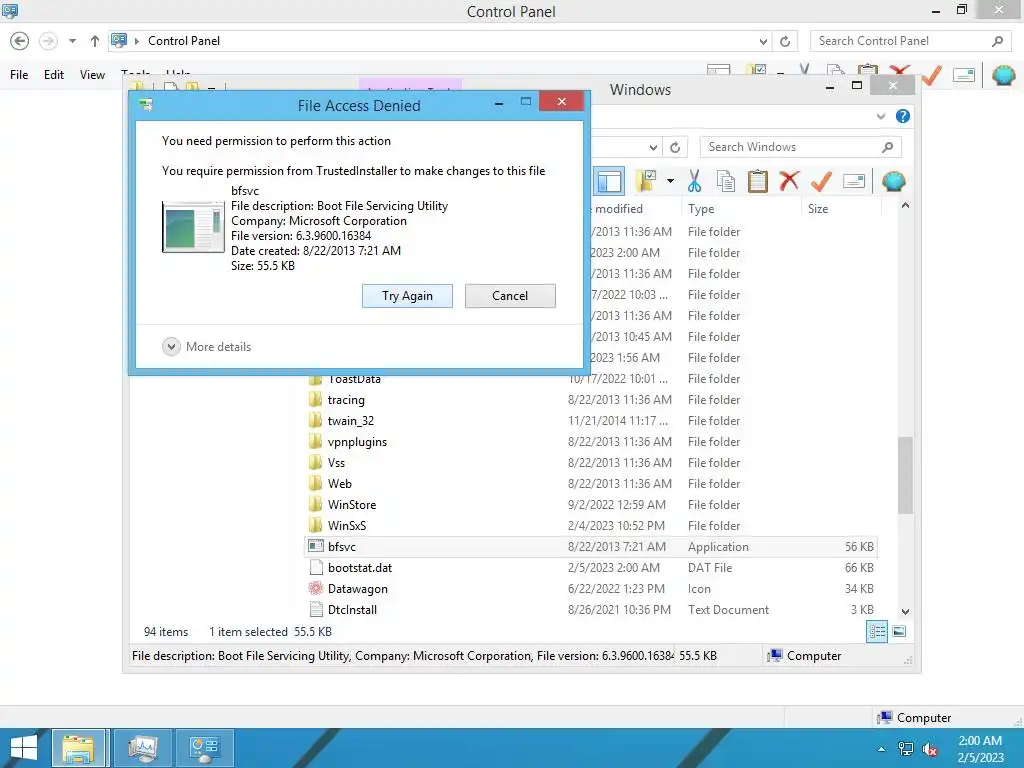Screen dimensions: 1024x768
Task: Go up one level in Control Panel
Action: coord(95,41)
